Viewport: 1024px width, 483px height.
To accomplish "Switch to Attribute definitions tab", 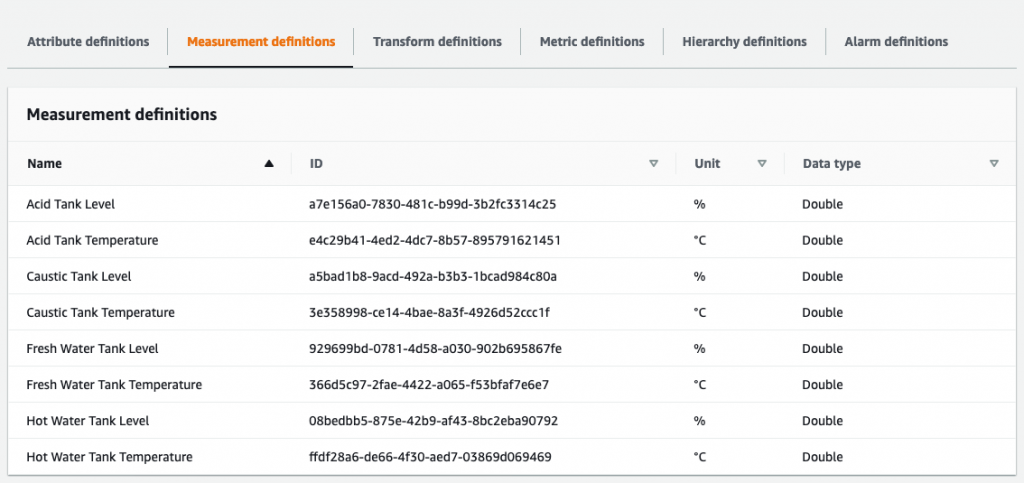I will click(x=88, y=42).
